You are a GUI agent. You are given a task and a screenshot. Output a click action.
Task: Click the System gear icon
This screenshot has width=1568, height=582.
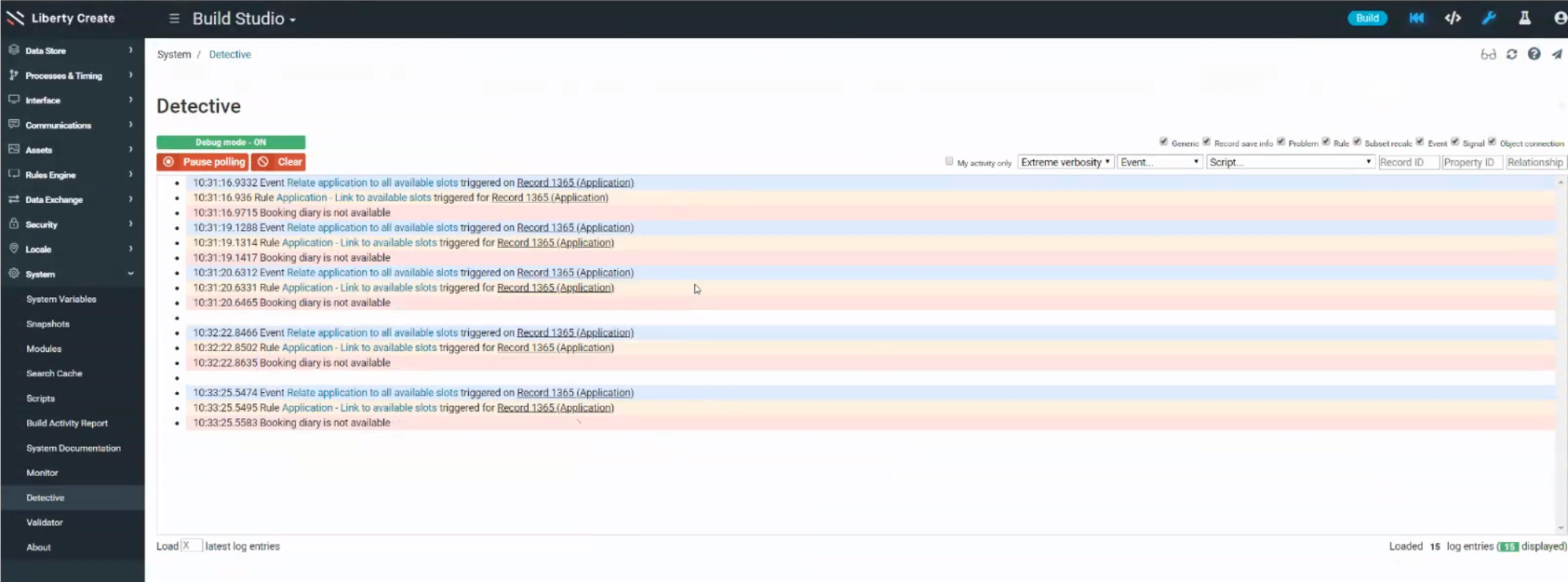click(14, 274)
